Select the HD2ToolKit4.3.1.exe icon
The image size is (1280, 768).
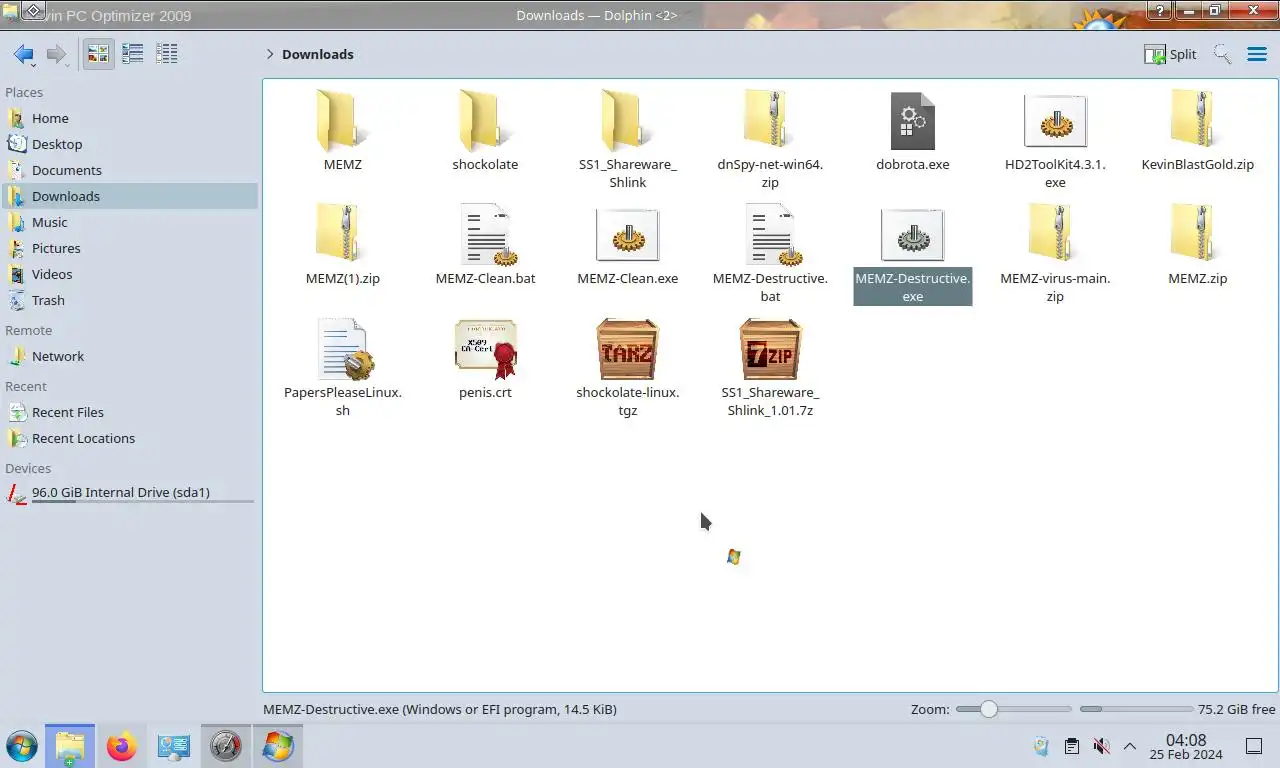click(x=1055, y=121)
